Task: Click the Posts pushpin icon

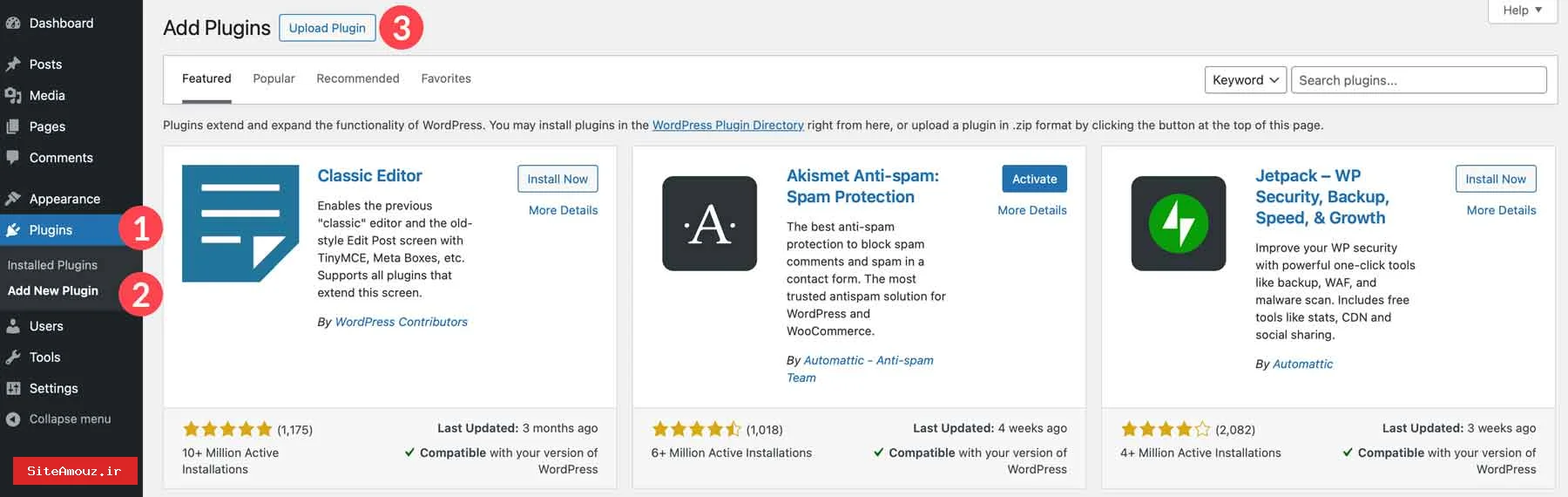Action: tap(13, 65)
